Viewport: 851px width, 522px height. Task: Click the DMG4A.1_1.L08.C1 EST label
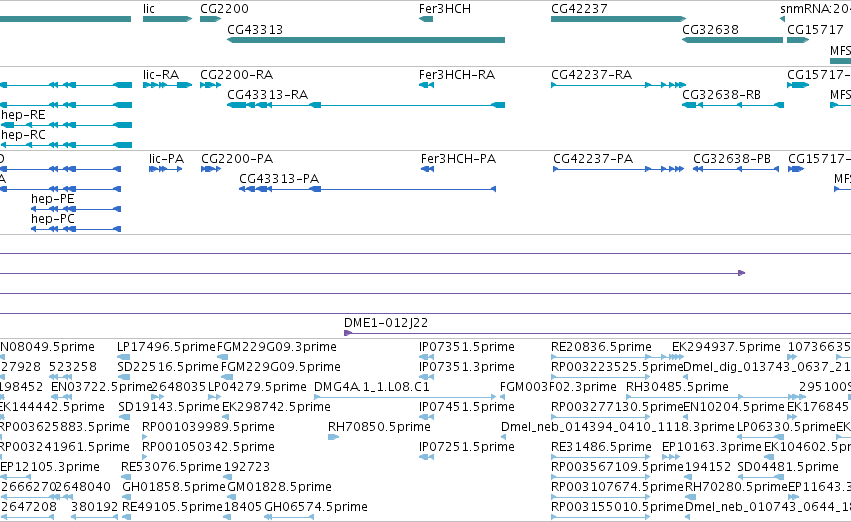372,387
